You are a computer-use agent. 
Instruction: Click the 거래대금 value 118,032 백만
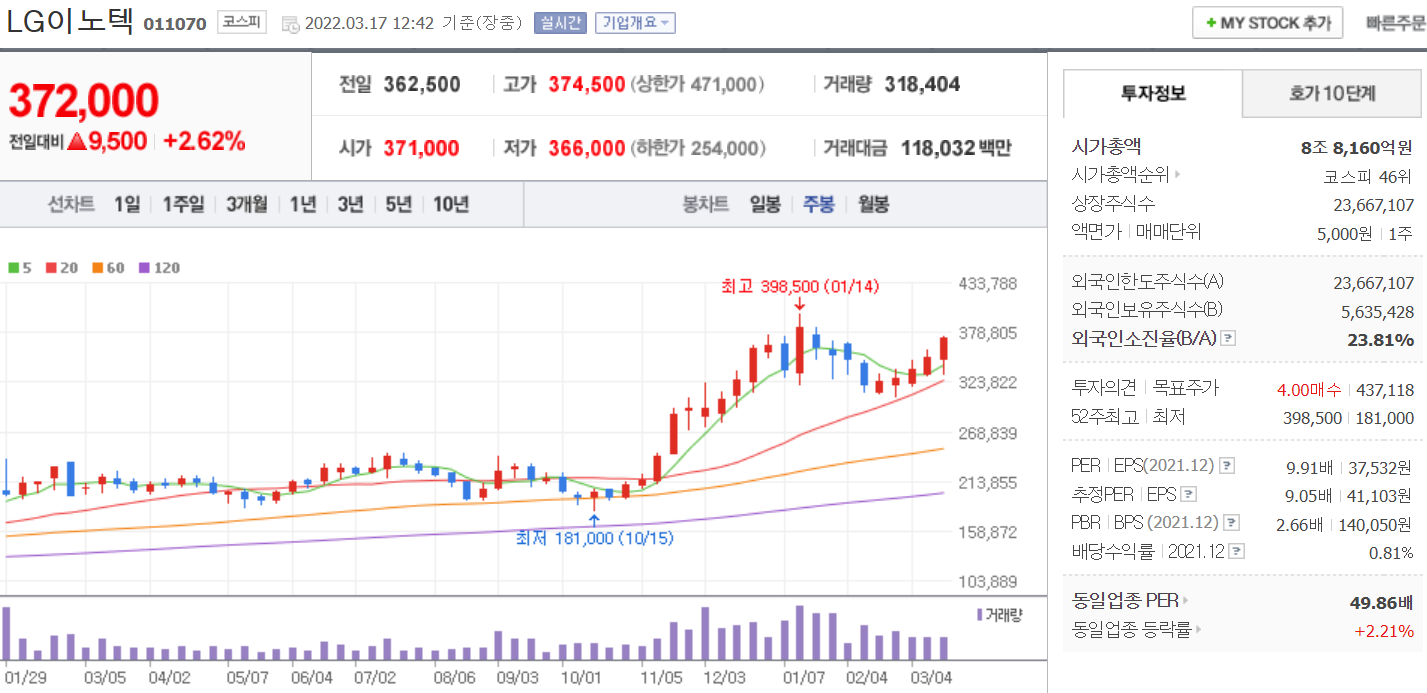coord(956,149)
